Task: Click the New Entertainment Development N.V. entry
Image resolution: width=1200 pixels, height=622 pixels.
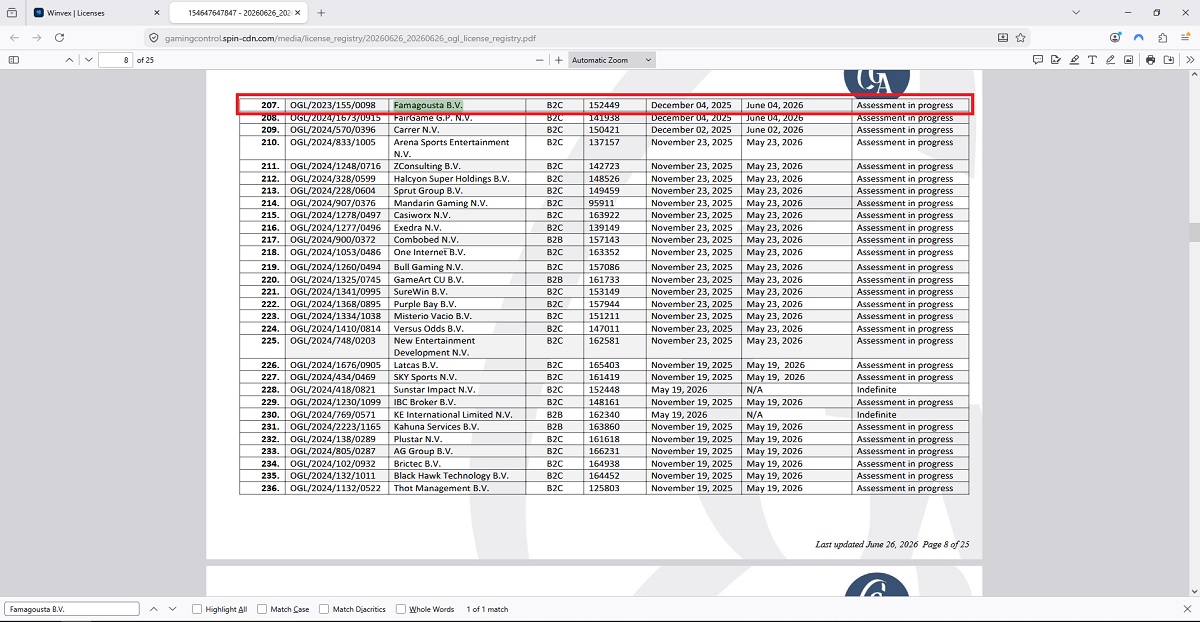Action: coord(435,346)
